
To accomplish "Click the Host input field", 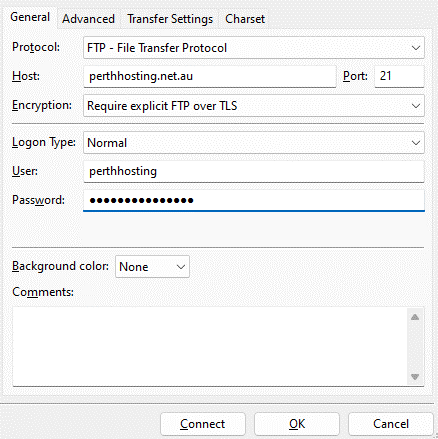I will tap(210, 76).
